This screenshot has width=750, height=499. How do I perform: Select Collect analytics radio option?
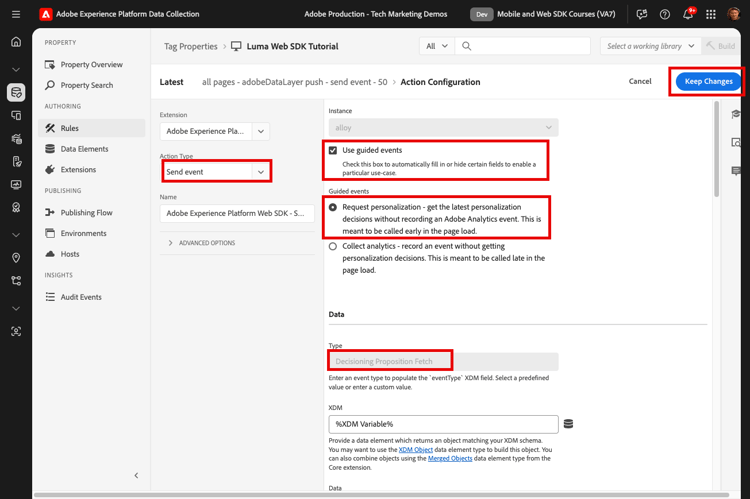coord(333,246)
